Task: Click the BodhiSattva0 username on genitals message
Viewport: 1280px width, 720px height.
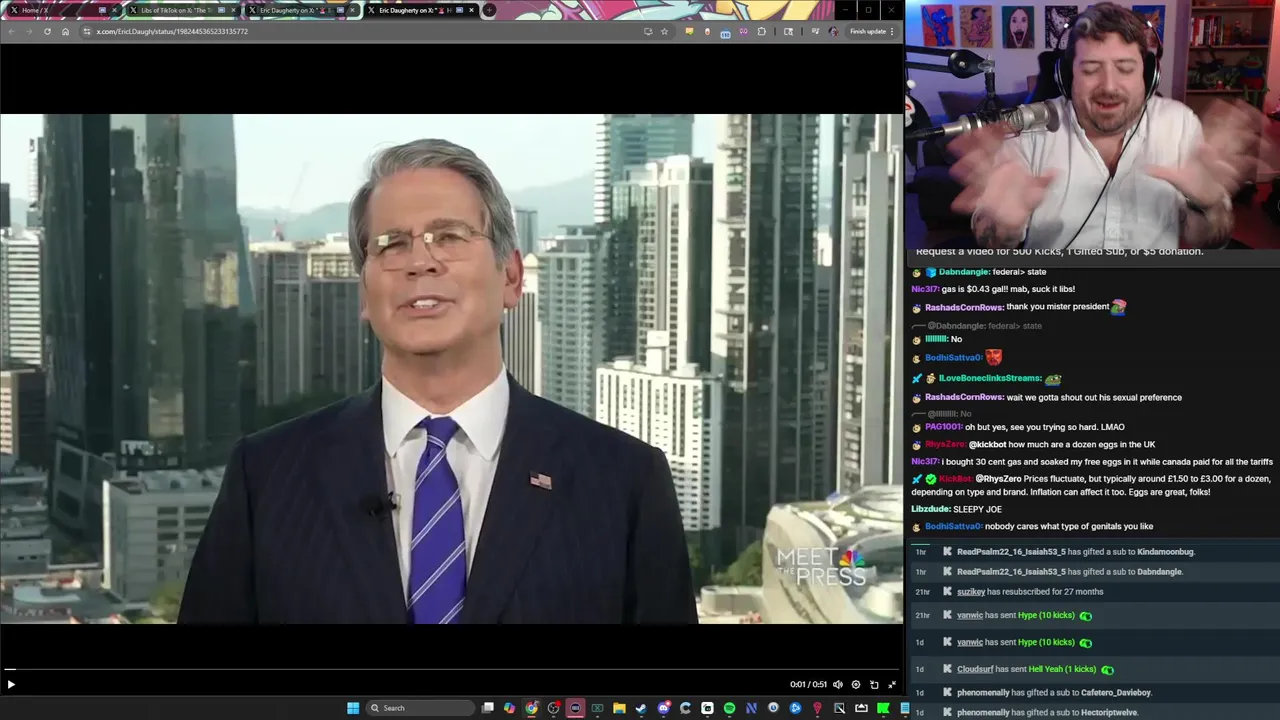Action: 953,527
